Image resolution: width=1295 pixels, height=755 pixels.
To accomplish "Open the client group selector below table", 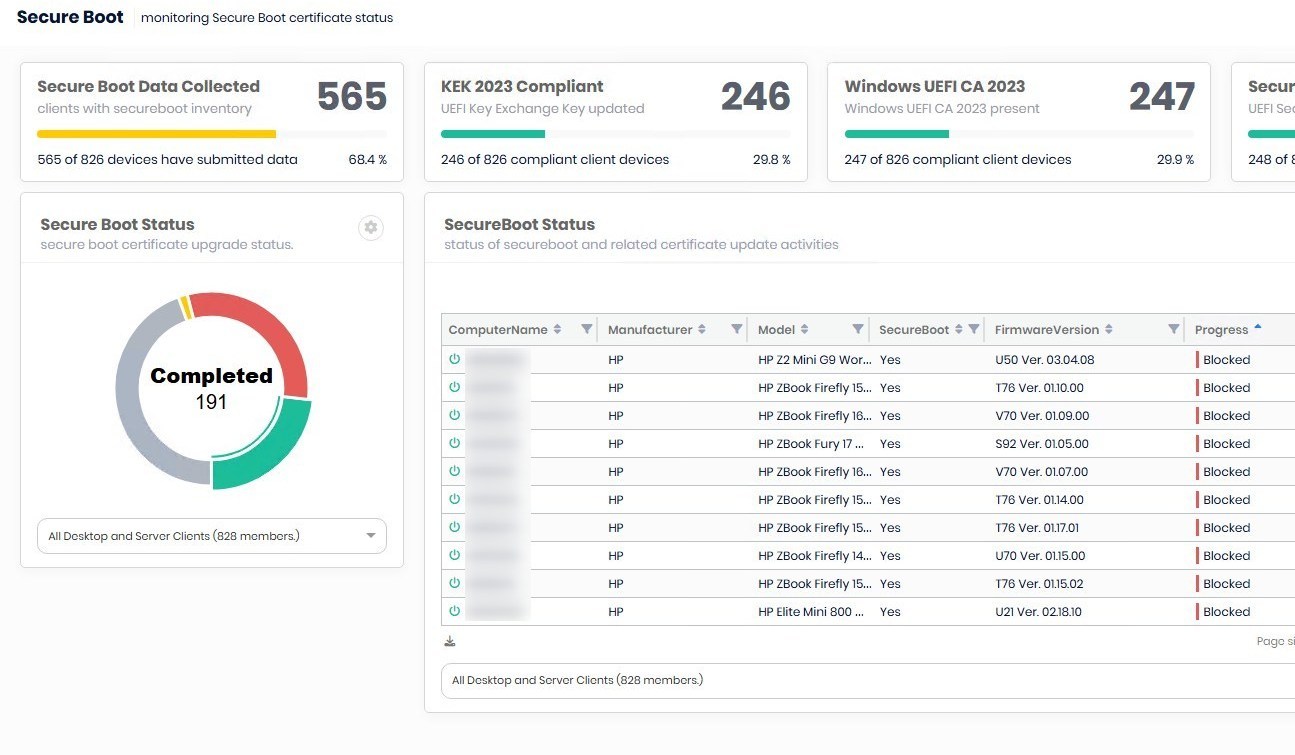I will (860, 680).
